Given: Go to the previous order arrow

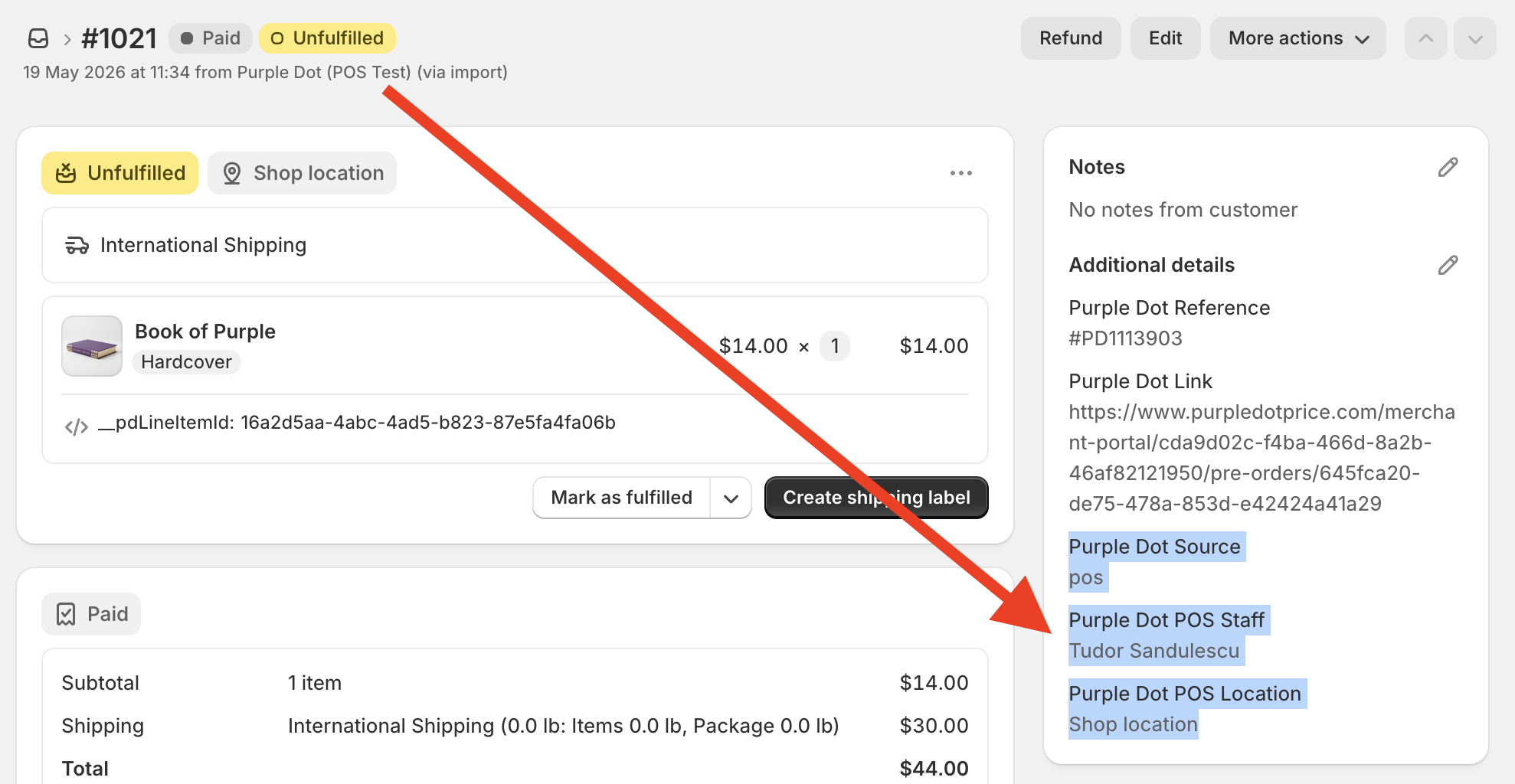Looking at the screenshot, I should point(1425,38).
